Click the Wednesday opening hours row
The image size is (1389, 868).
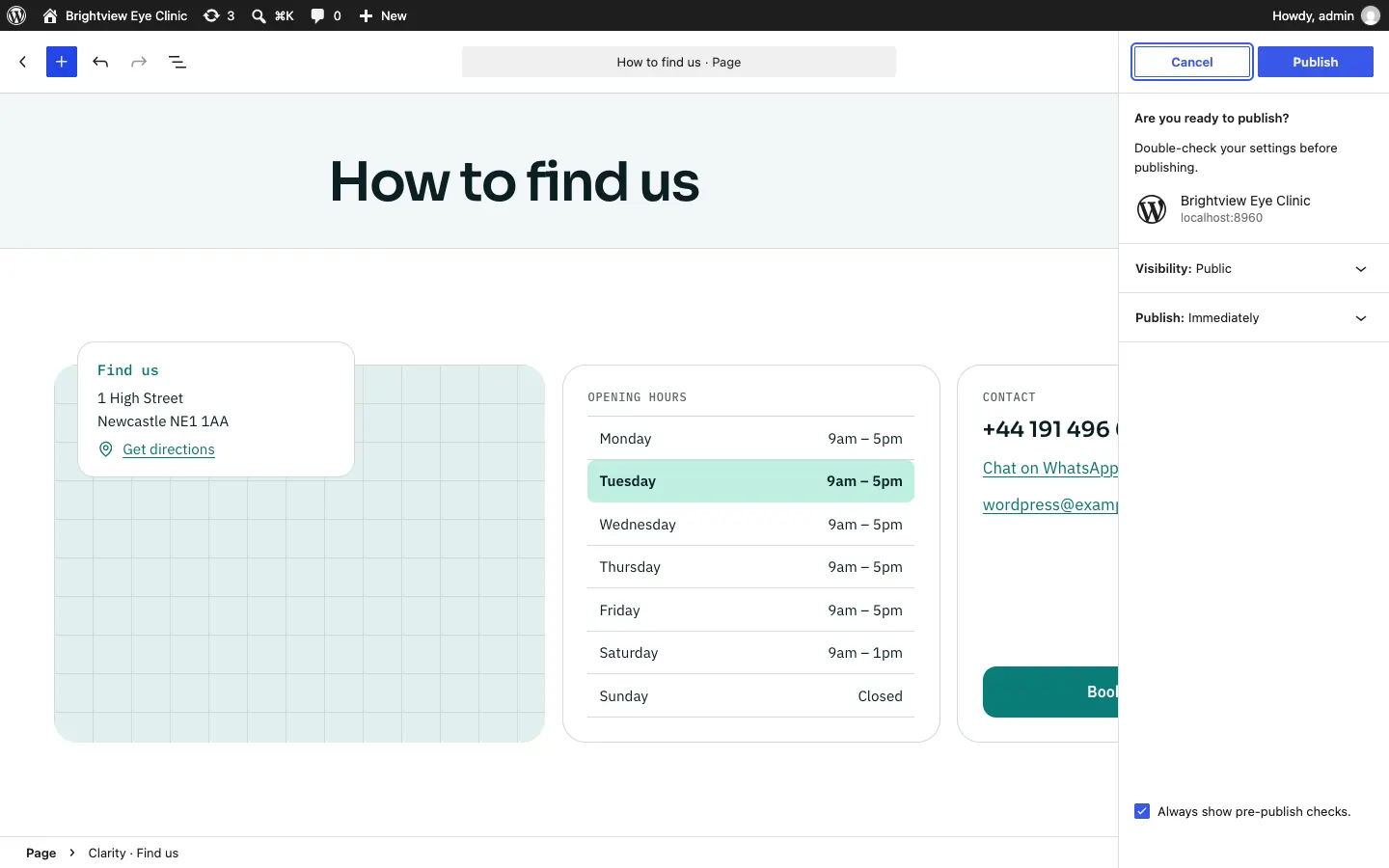point(750,525)
